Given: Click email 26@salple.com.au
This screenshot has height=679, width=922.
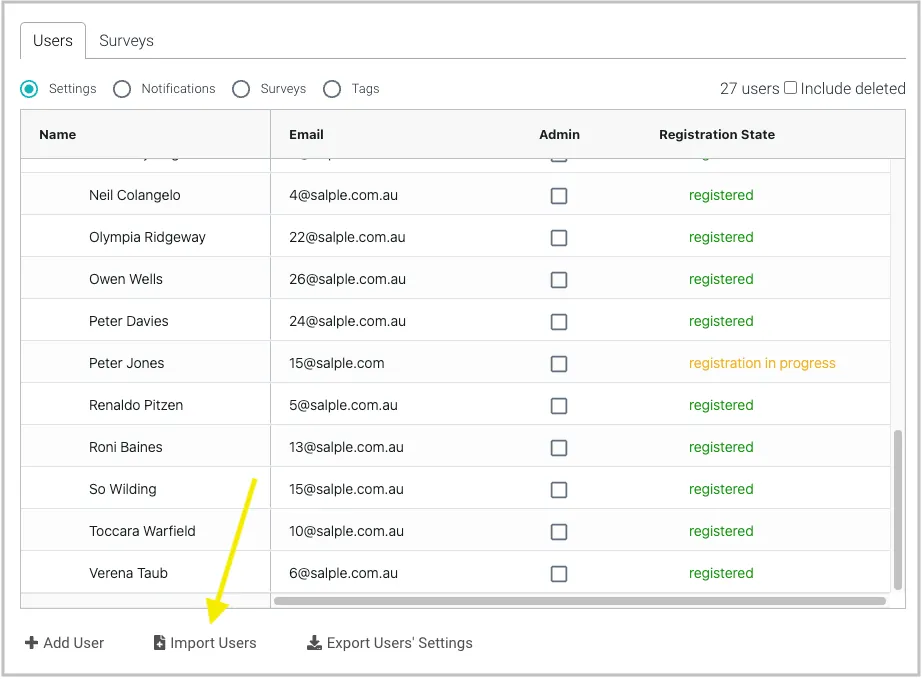Looking at the screenshot, I should [347, 279].
